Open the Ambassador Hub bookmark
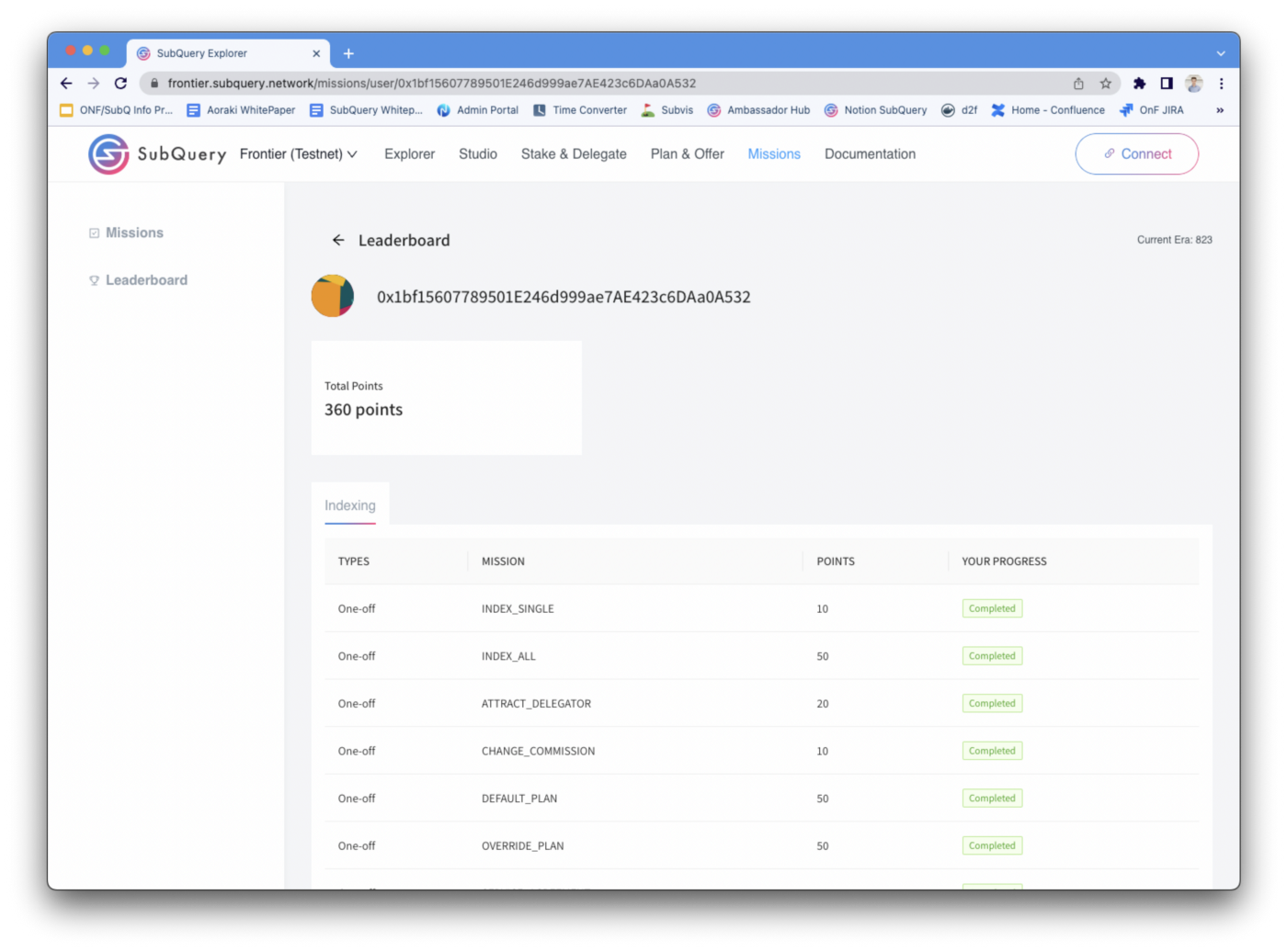 [759, 110]
